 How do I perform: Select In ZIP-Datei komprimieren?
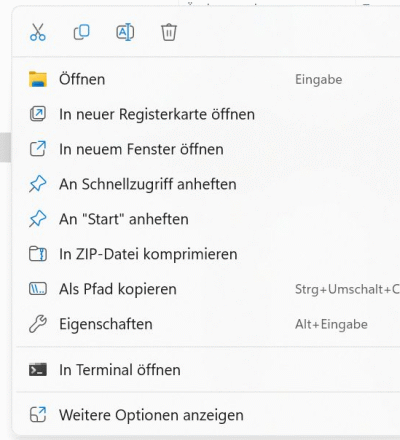[x=207, y=254]
